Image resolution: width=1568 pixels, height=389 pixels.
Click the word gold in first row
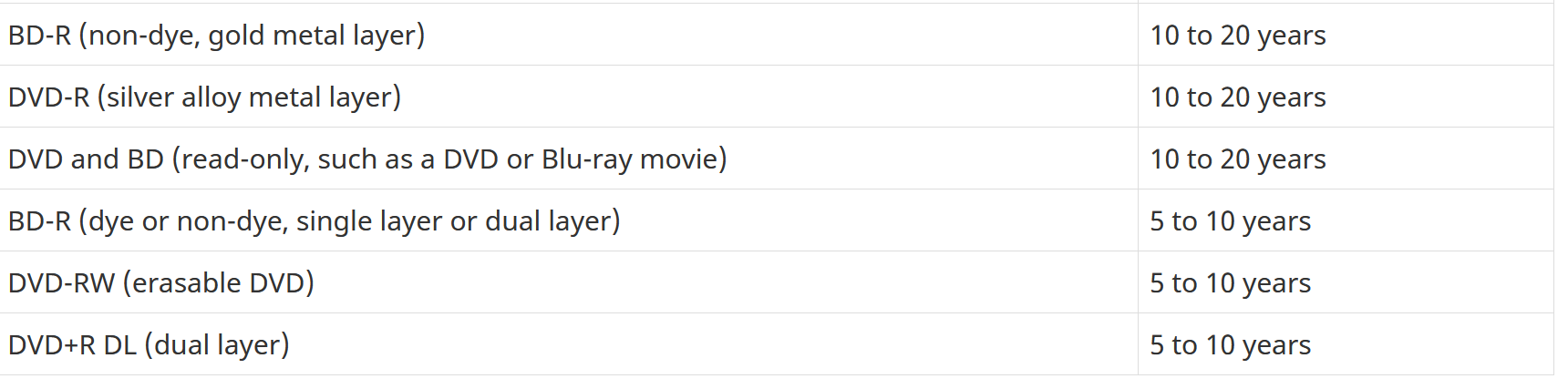237,36
